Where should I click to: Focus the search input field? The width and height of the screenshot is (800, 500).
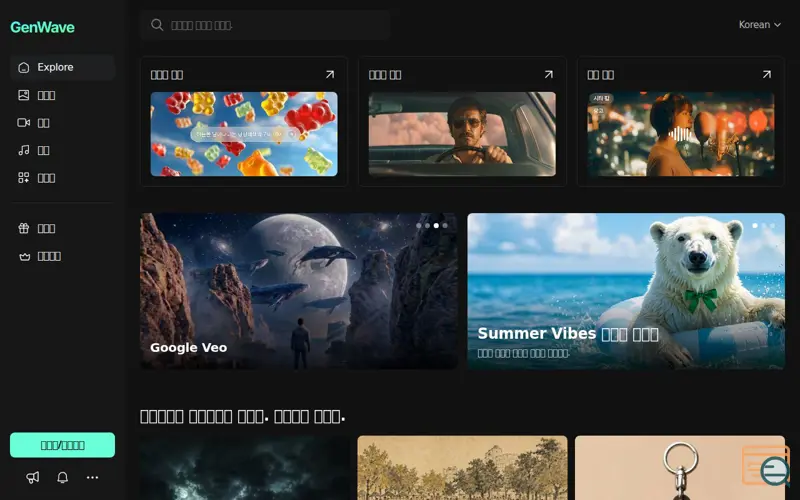(265, 25)
